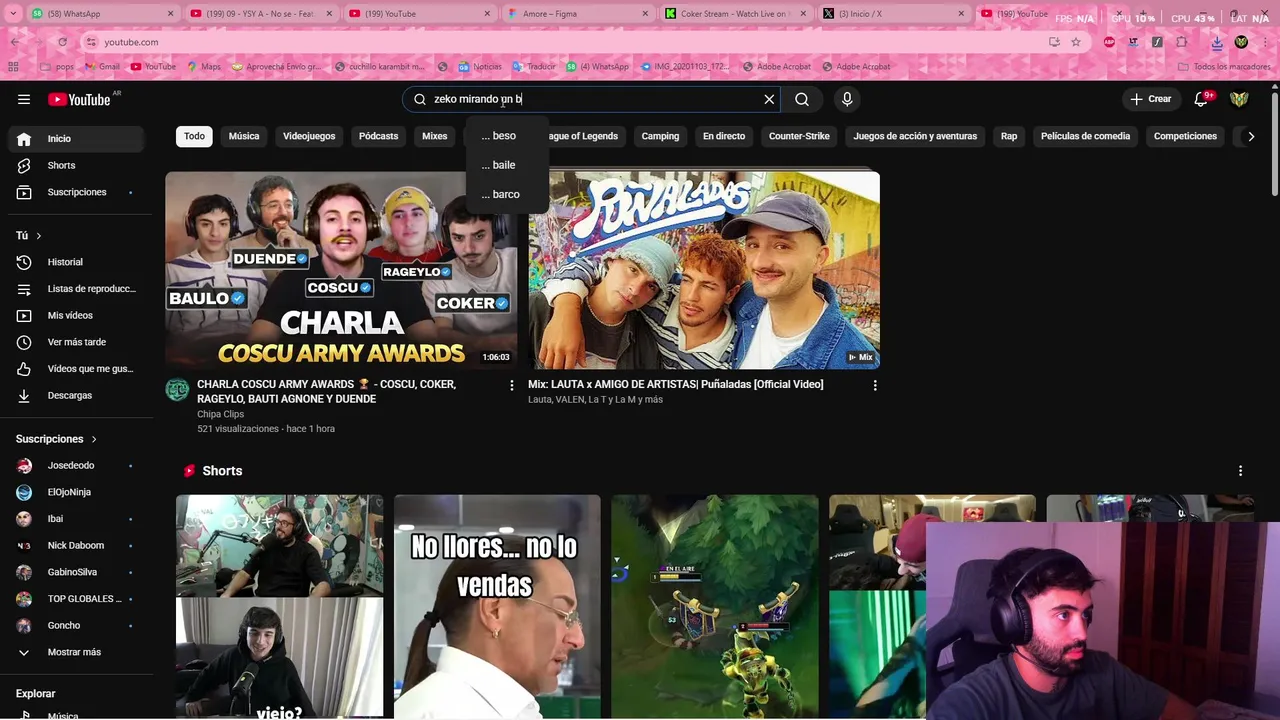
Task: Open the GabinoSilva channel
Action: pos(77,572)
